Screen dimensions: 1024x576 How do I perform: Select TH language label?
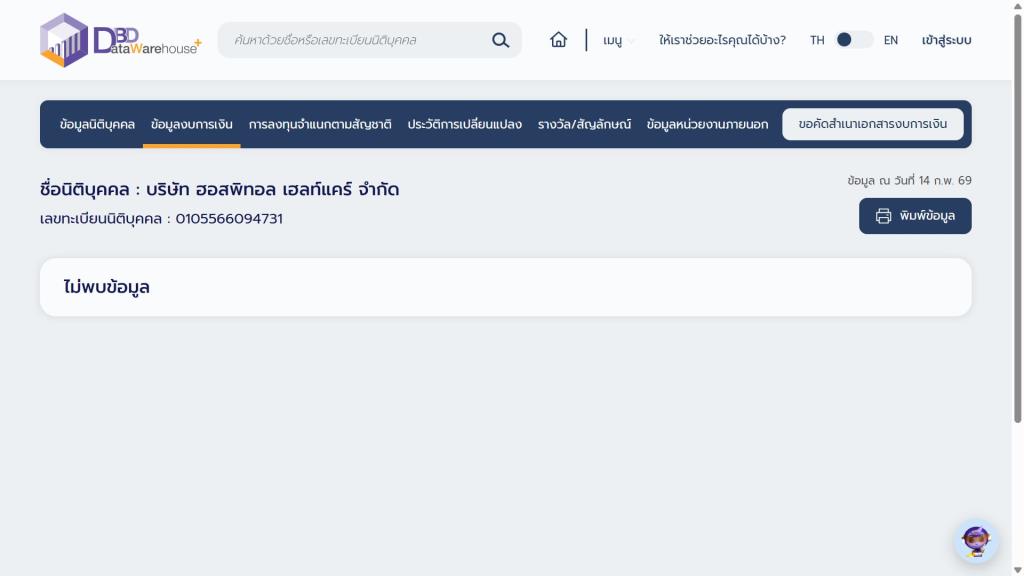[817, 40]
